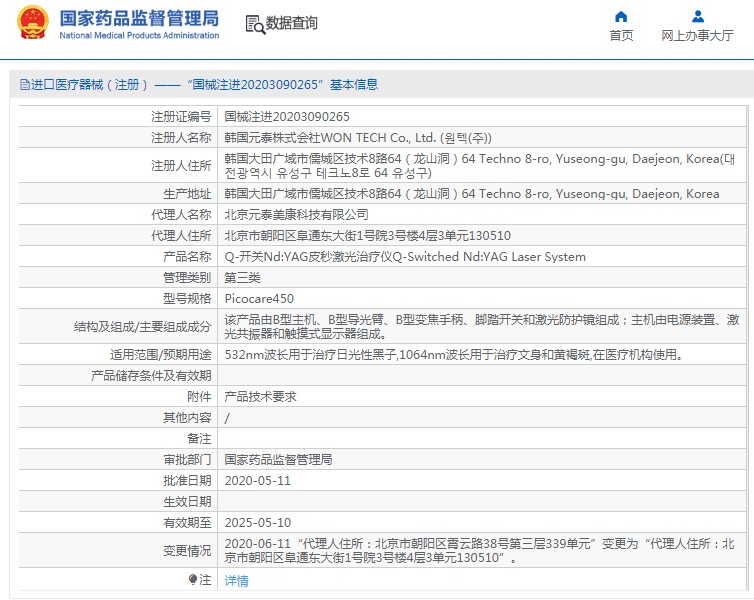Open 网上办事大厅 text link
Viewport: 754px width, 600px height.
click(x=697, y=36)
